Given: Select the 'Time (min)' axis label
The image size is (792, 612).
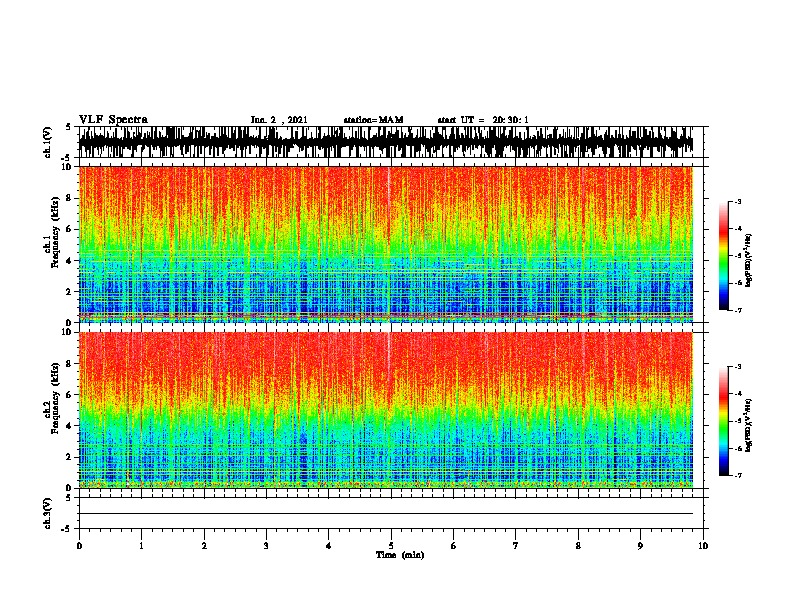Looking at the screenshot, I should 400,555.
